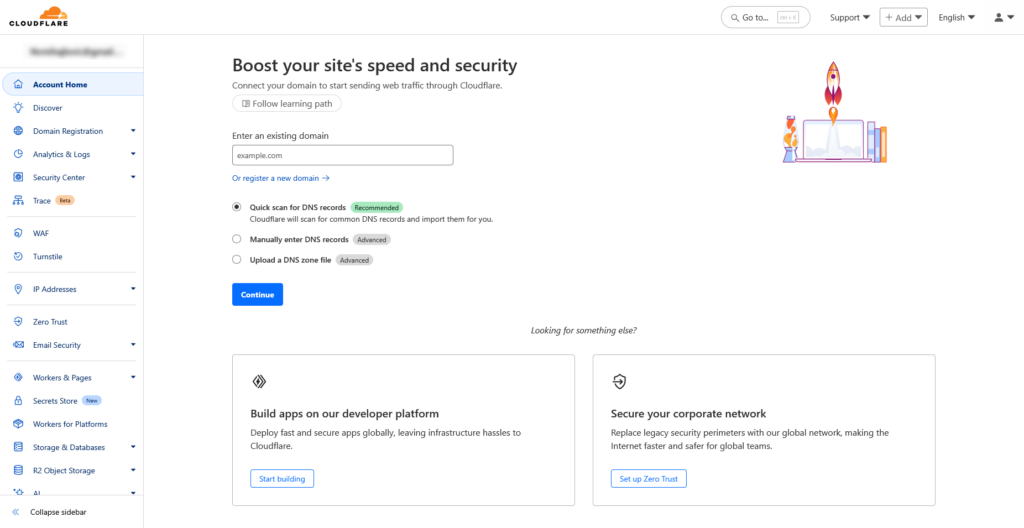Click the Cloudflare logo
Image resolution: width=1024 pixels, height=528 pixels.
tap(39, 16)
